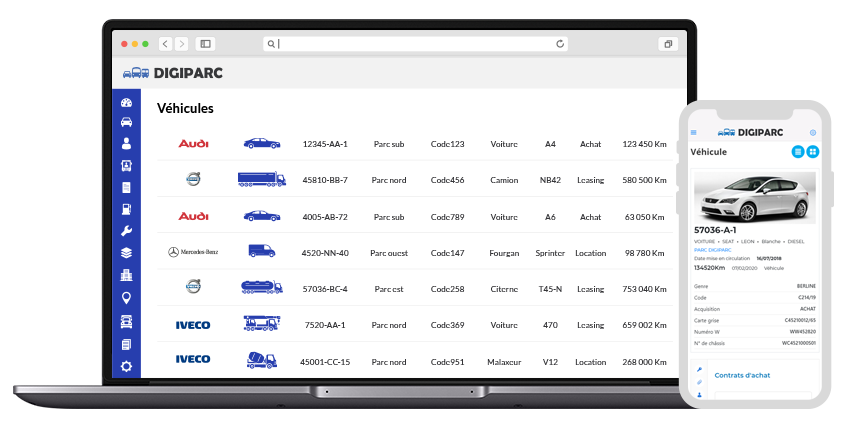Go forward with browser forward arrow

[x=182, y=44]
